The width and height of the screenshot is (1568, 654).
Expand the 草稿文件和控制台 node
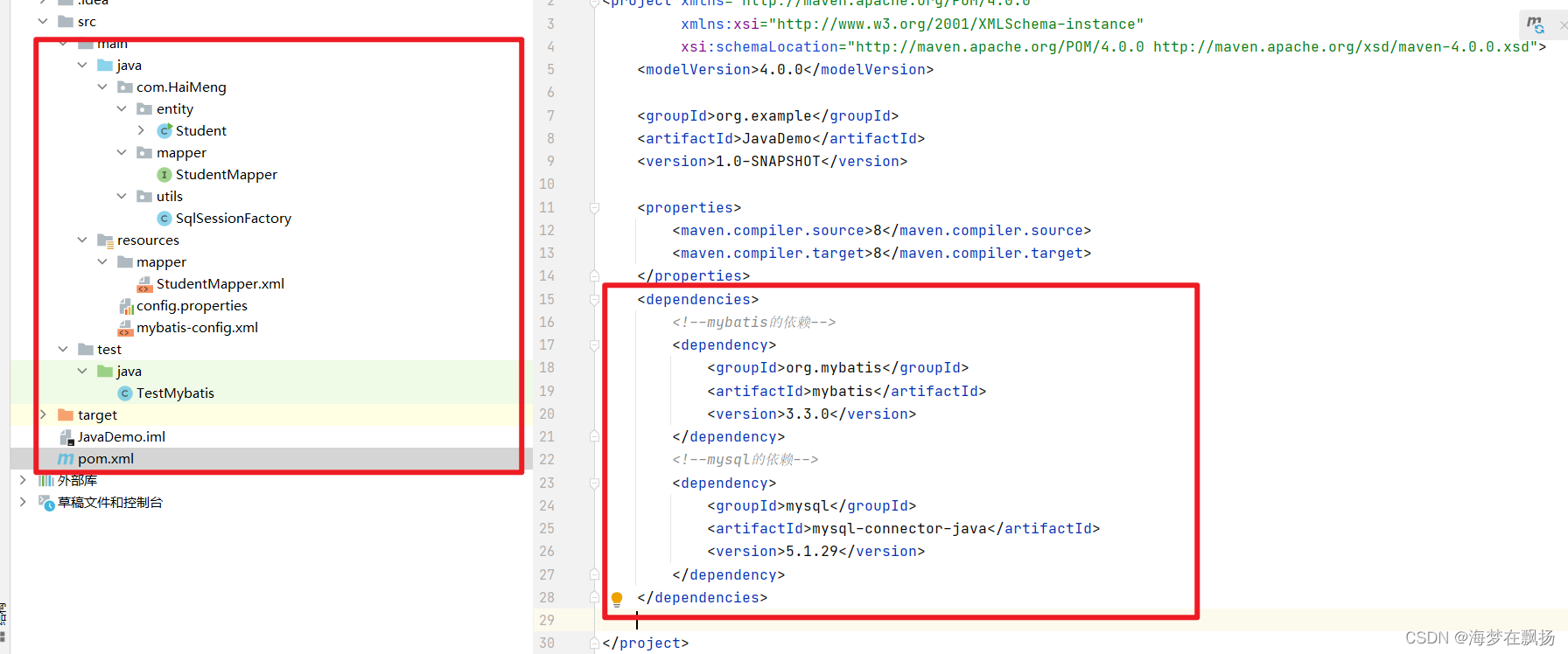(23, 502)
